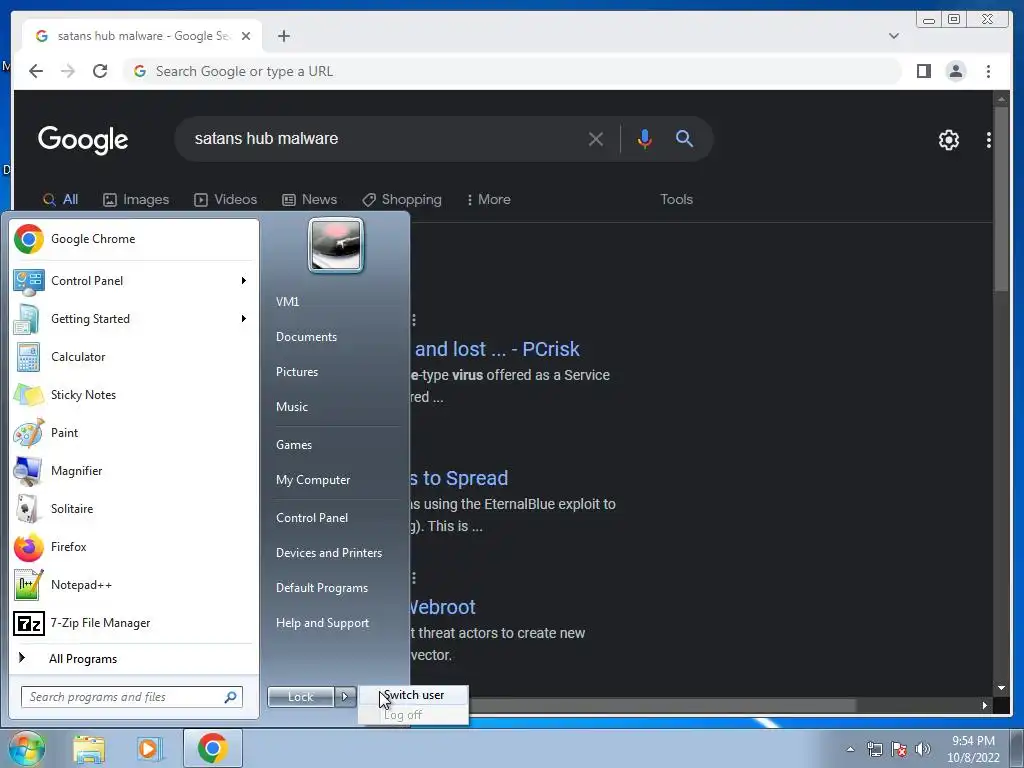Select the All results tab
This screenshot has height=768, width=1024.
(60, 199)
